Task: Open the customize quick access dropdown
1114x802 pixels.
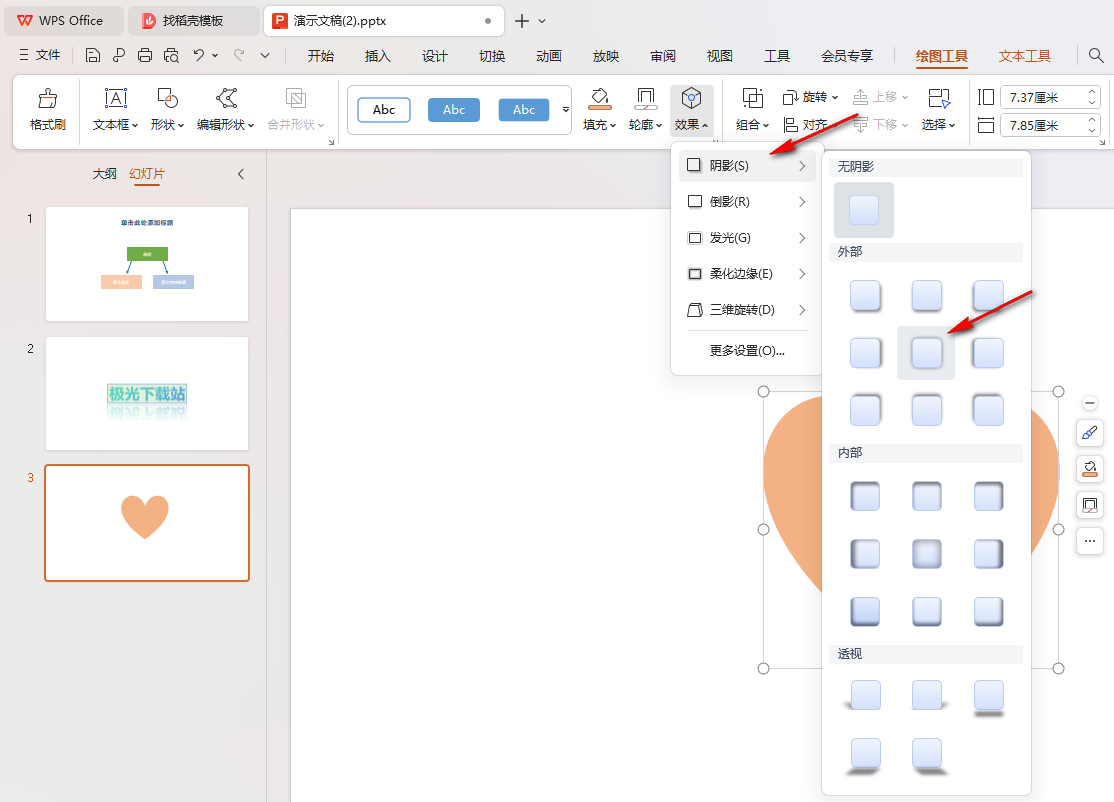Action: (x=265, y=55)
